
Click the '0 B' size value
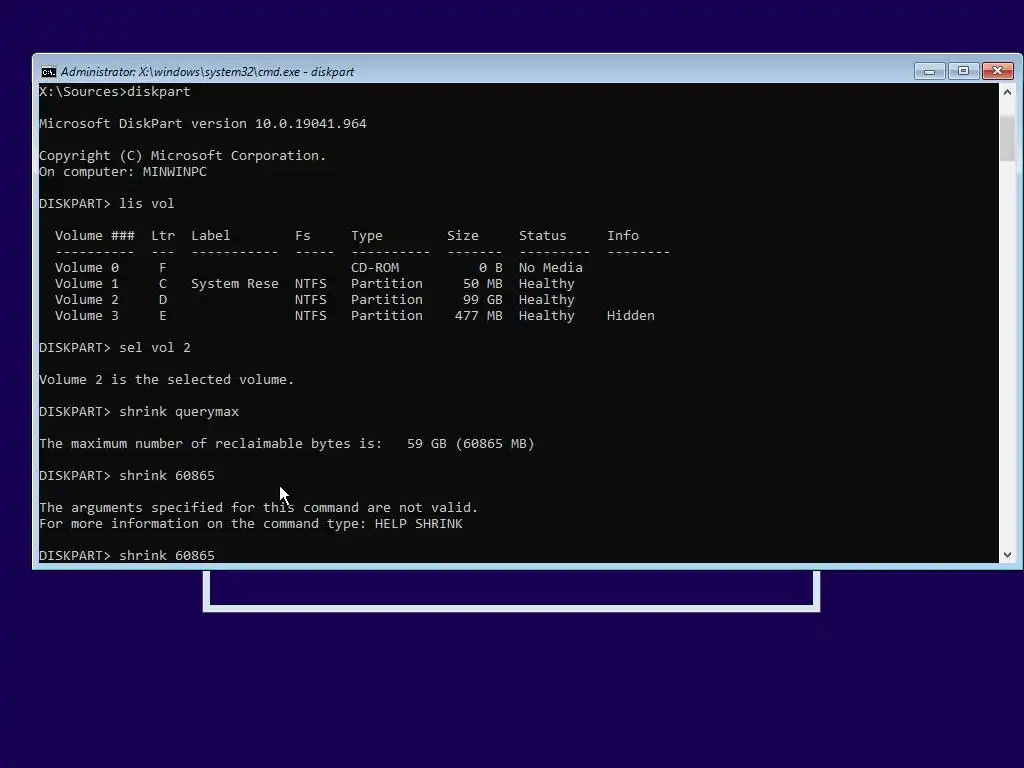[x=490, y=268]
